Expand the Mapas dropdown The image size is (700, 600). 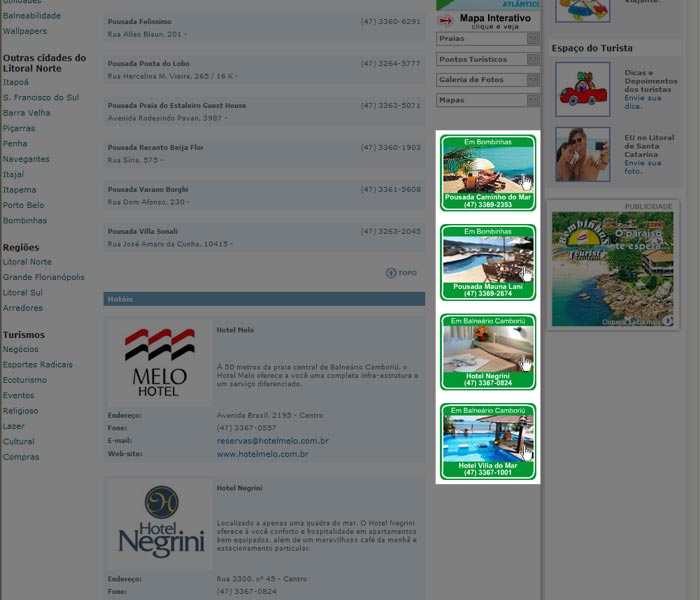488,100
